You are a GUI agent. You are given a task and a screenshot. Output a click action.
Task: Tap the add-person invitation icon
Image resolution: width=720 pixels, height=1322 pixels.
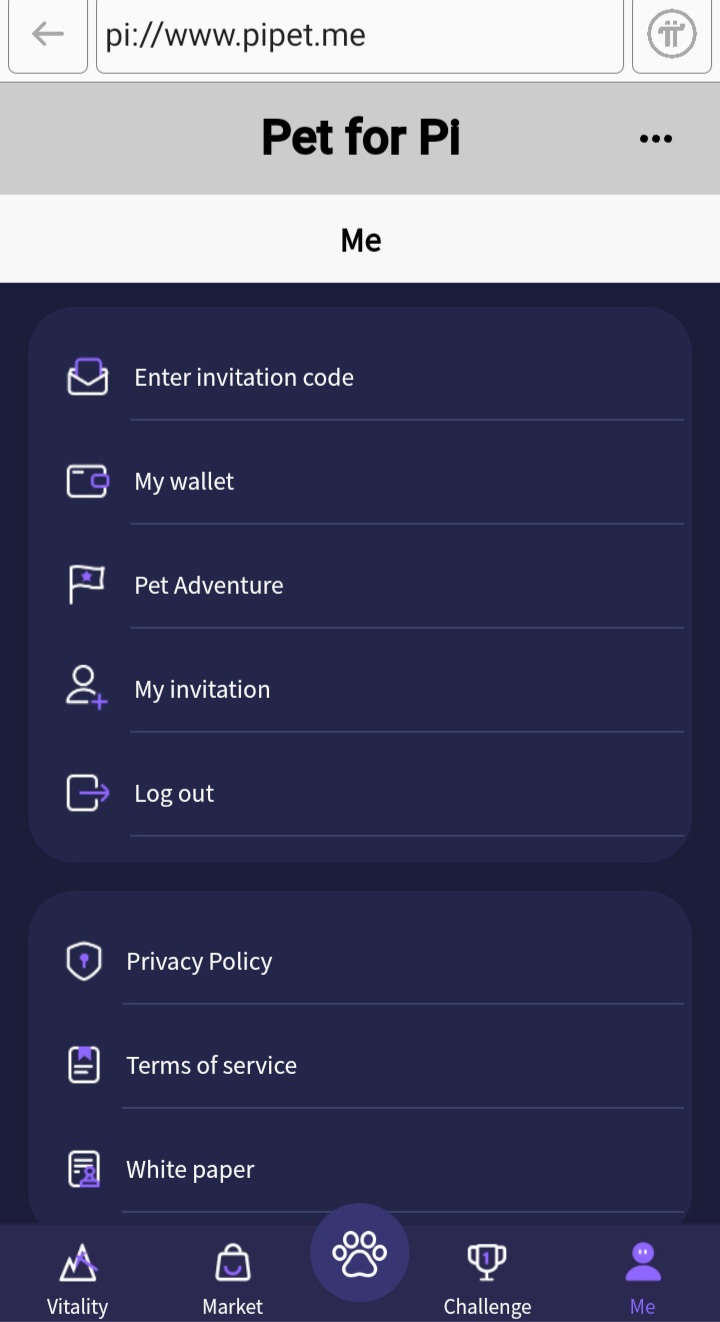(x=87, y=688)
